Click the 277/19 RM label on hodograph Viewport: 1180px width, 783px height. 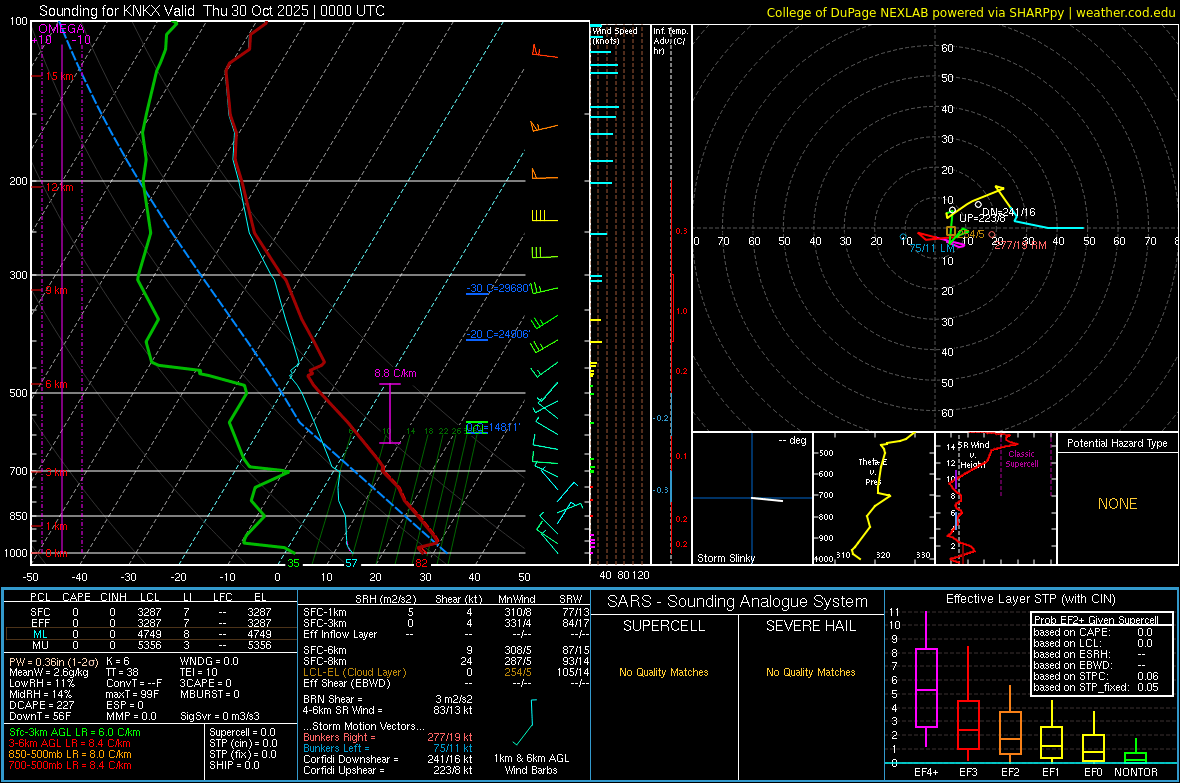tap(1020, 245)
